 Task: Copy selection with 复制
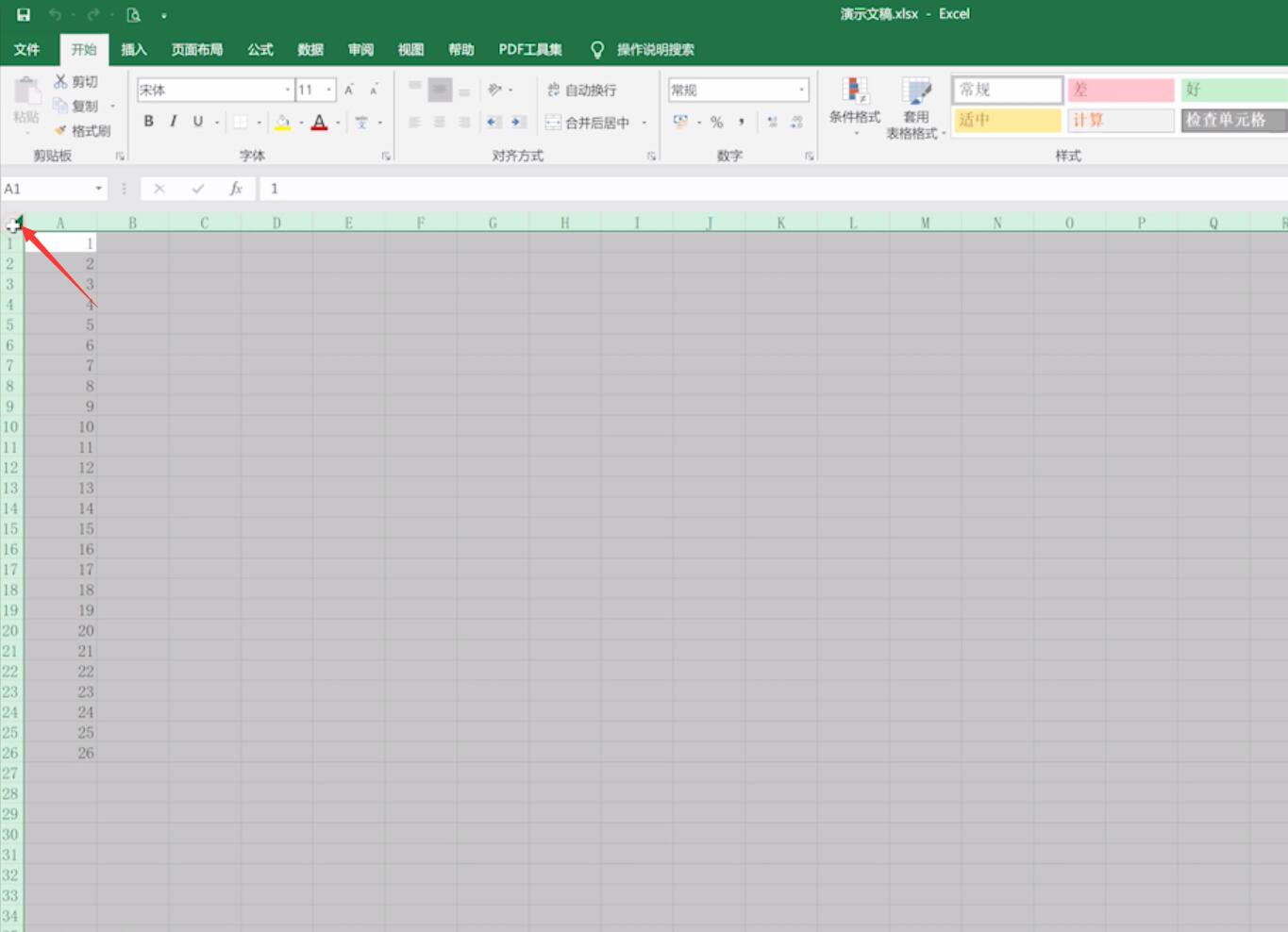76,106
